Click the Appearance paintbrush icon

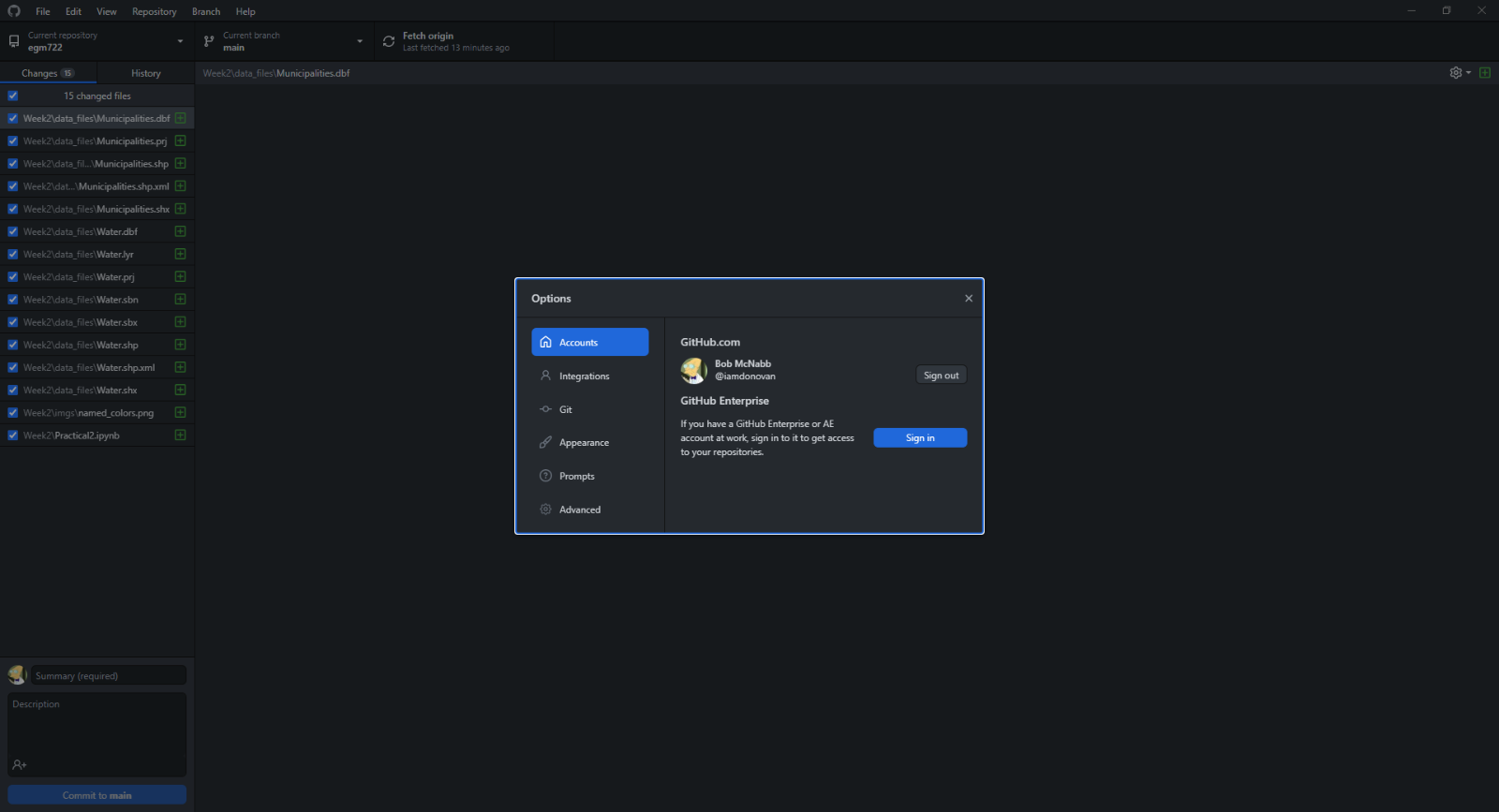(x=545, y=442)
